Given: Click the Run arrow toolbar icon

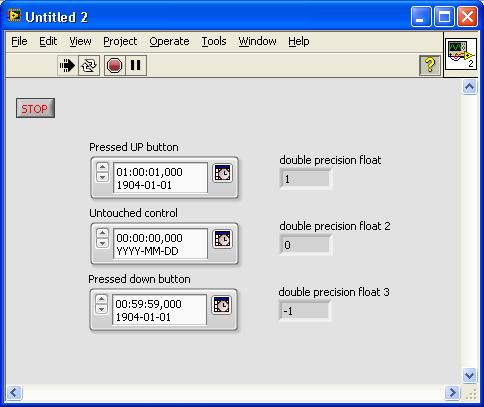Looking at the screenshot, I should pos(67,65).
